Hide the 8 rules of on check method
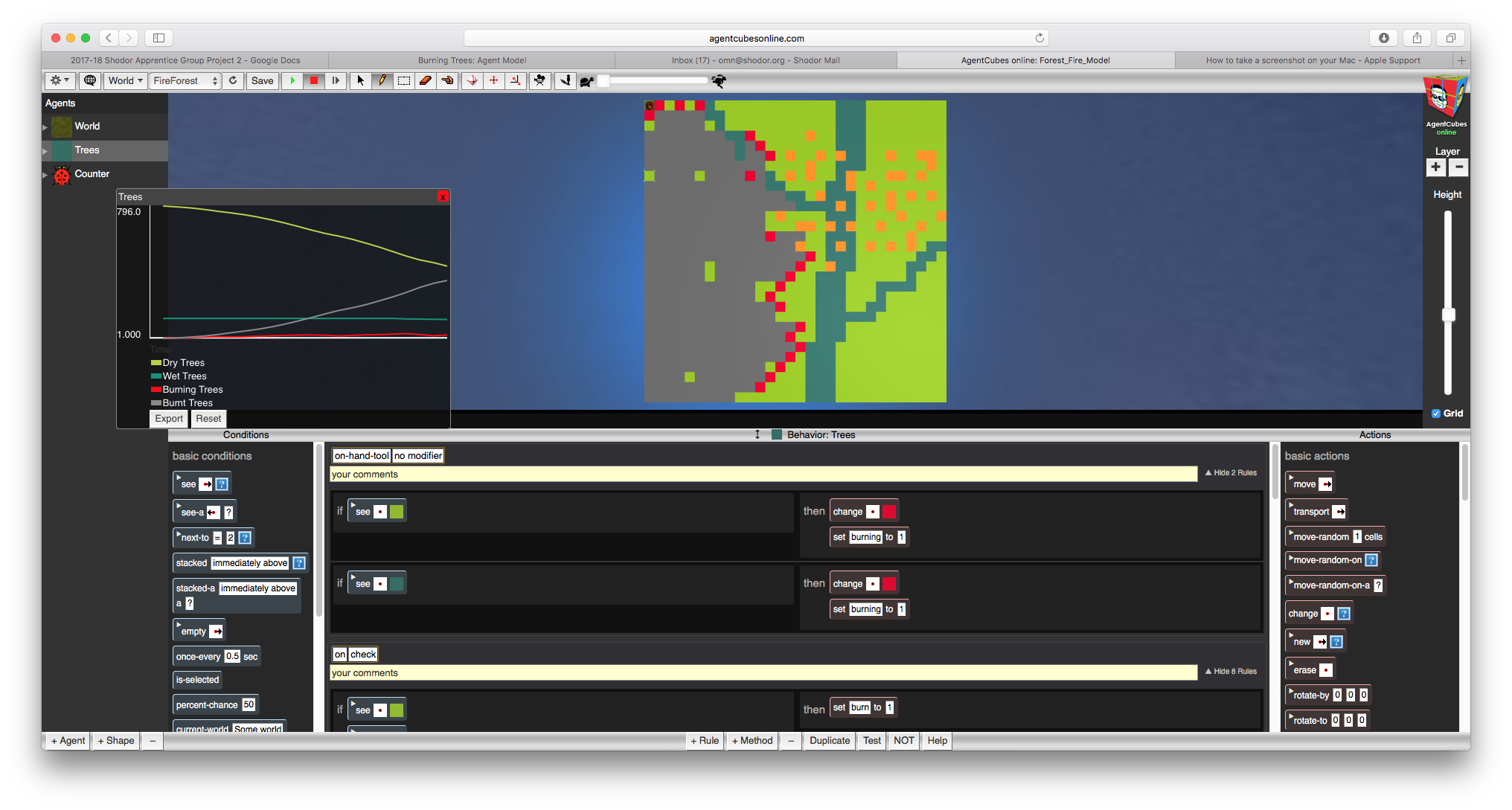 (1231, 672)
